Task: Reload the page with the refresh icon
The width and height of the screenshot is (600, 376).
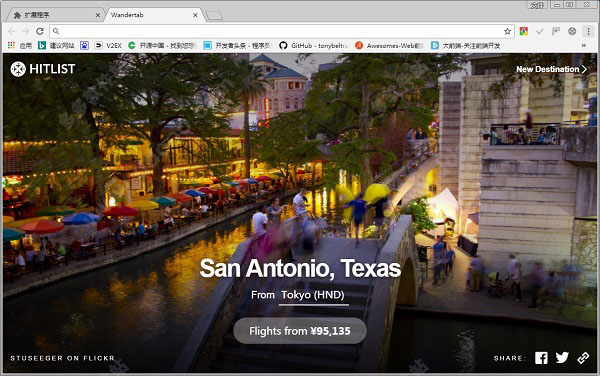Action: click(40, 31)
